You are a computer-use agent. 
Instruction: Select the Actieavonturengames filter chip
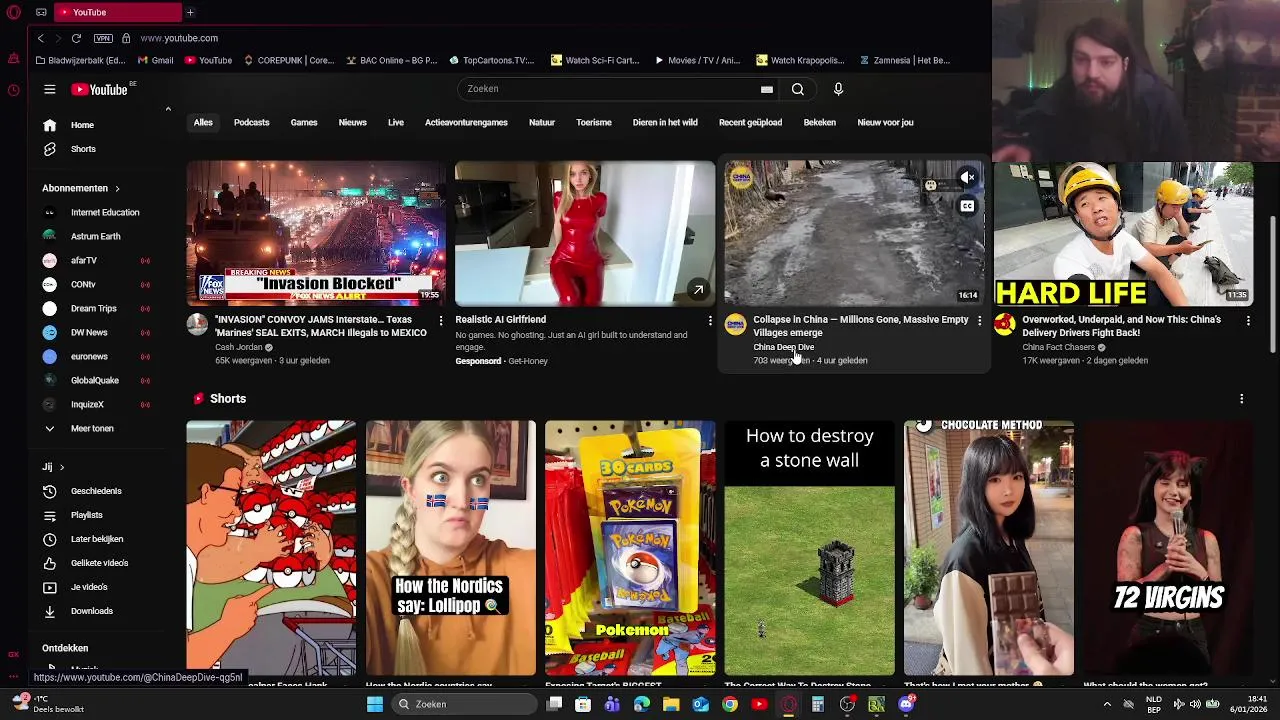466,122
